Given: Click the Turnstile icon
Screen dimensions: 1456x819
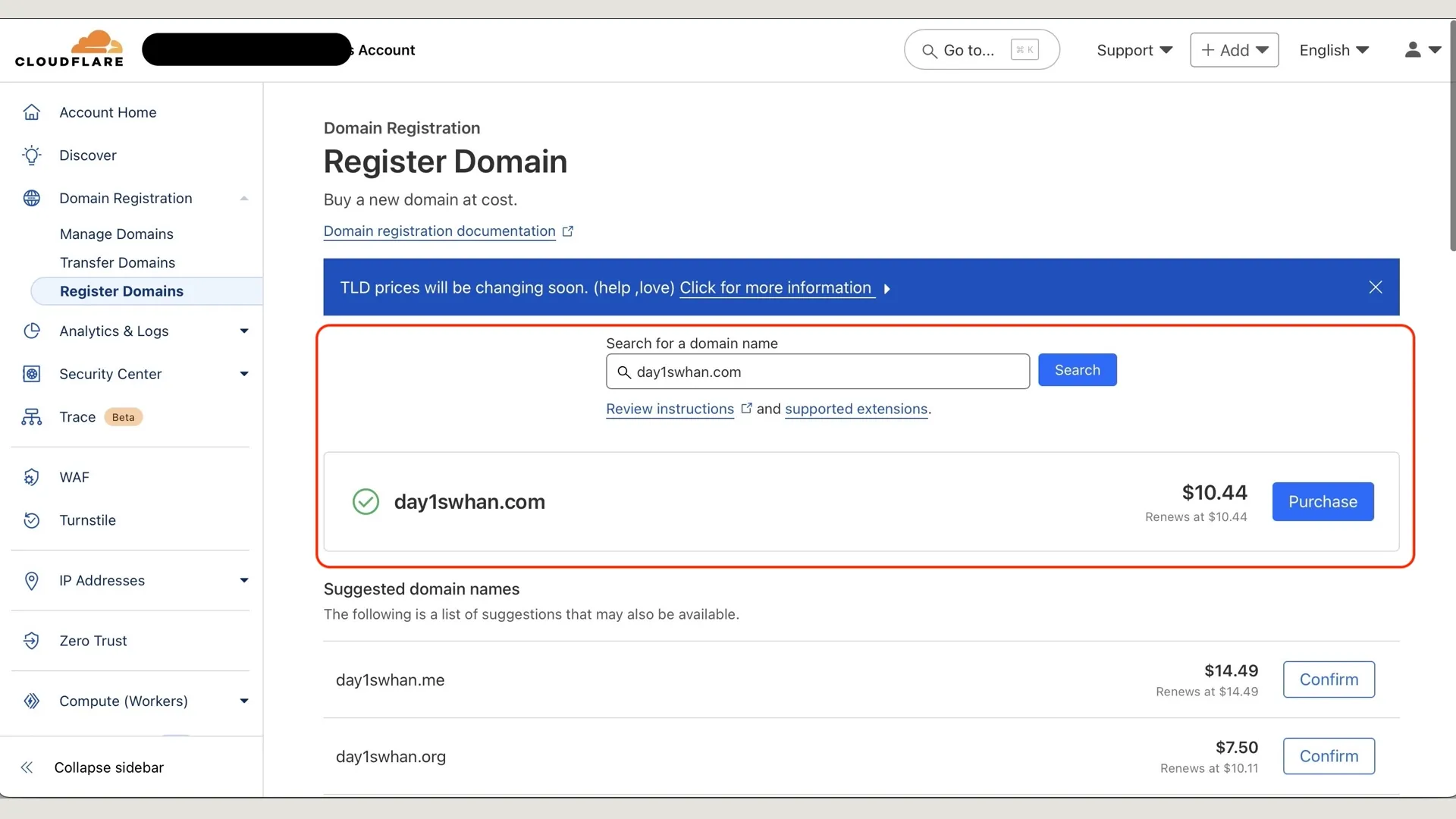Looking at the screenshot, I should [31, 520].
